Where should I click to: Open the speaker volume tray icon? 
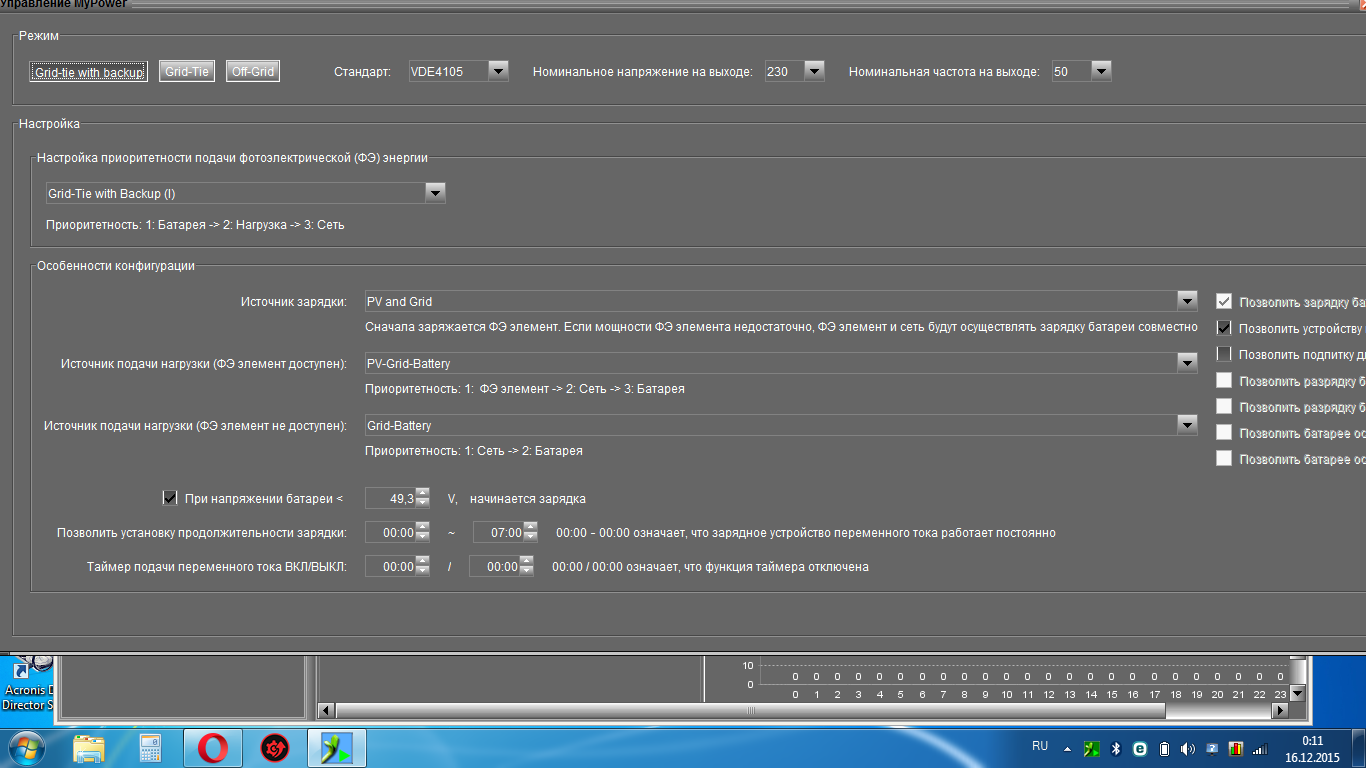click(x=1187, y=748)
